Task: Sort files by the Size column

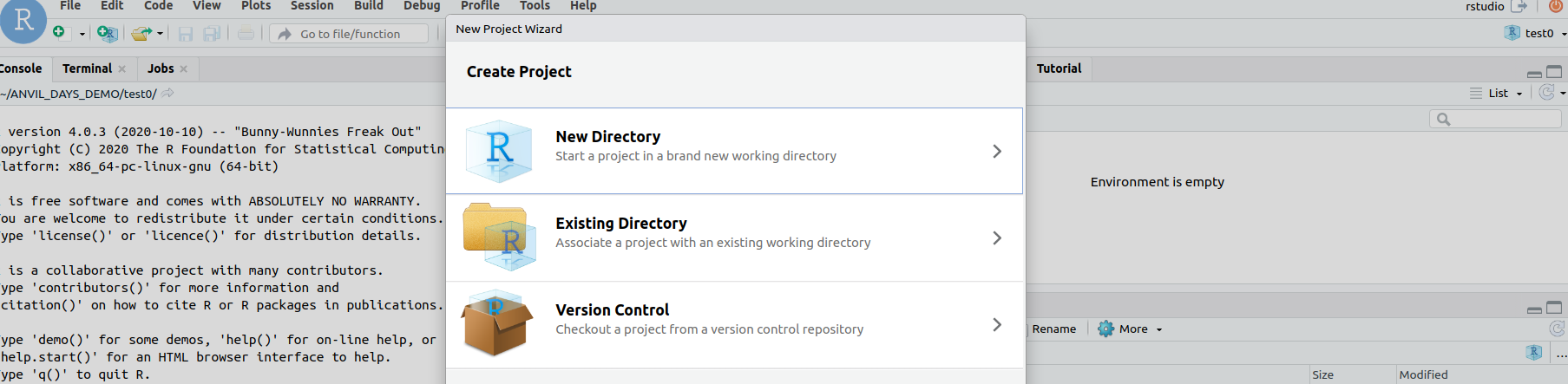Action: (x=1322, y=374)
